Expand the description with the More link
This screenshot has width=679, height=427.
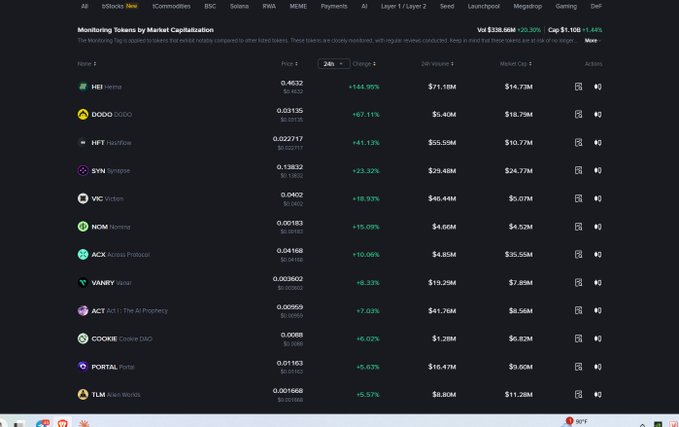click(x=592, y=40)
